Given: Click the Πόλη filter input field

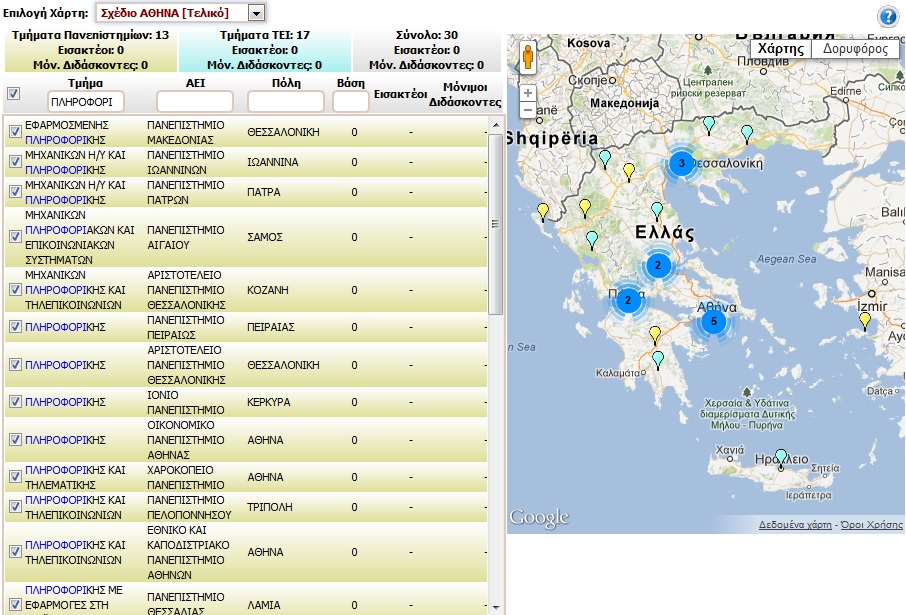Looking at the screenshot, I should tap(285, 102).
